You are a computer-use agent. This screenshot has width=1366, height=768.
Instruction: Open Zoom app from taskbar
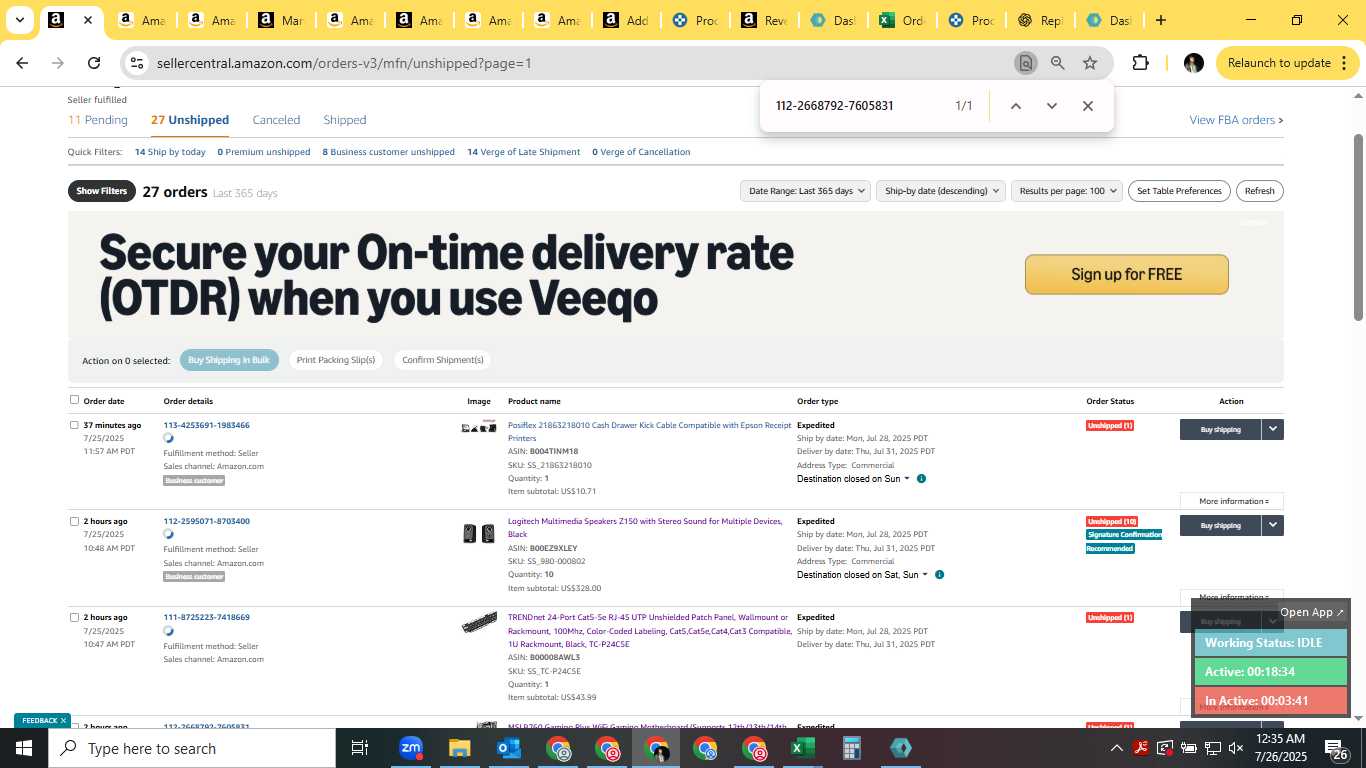[x=411, y=748]
